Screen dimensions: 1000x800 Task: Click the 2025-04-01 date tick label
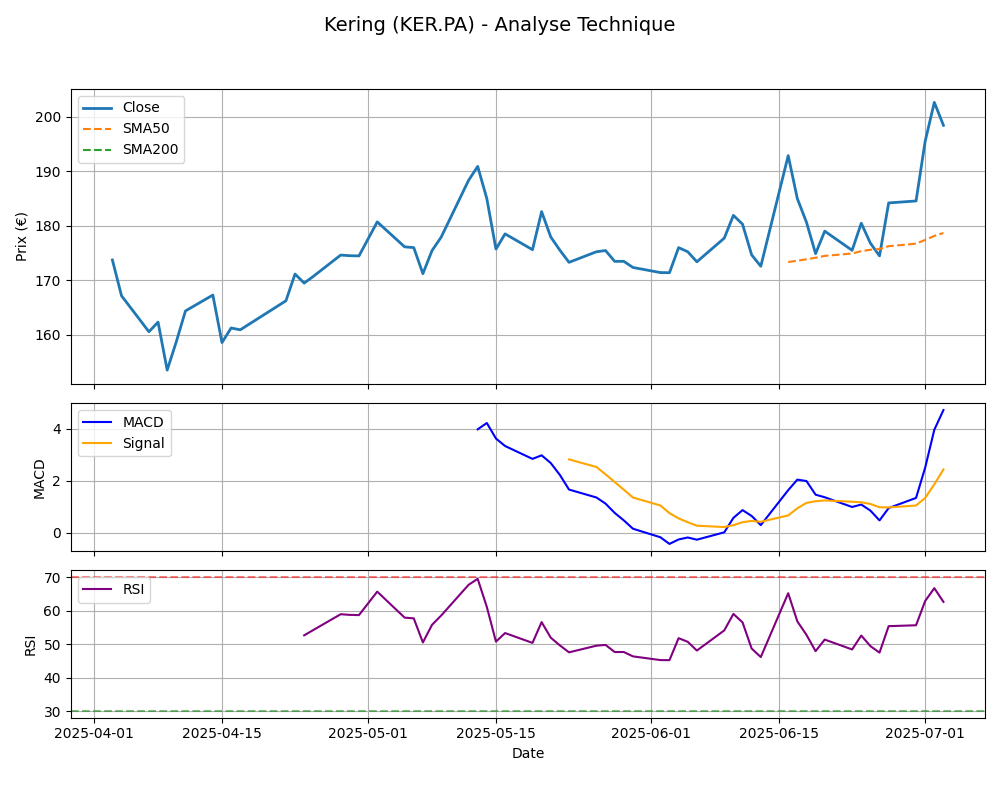94,732
